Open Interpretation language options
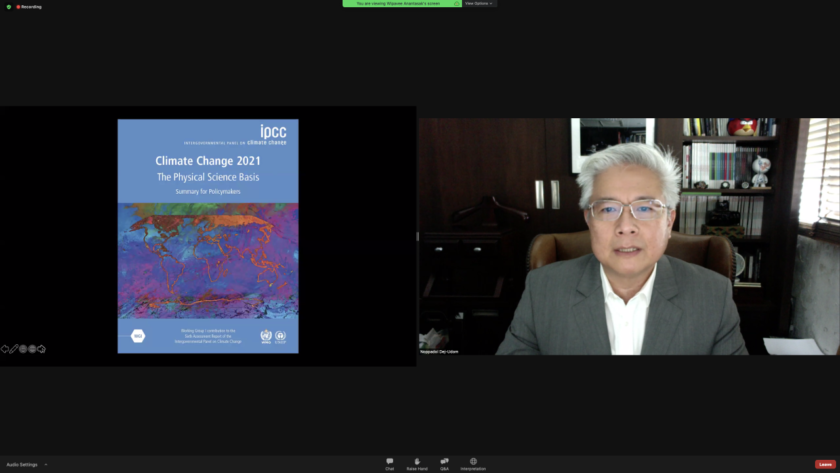Image resolution: width=840 pixels, height=473 pixels. tap(473, 463)
